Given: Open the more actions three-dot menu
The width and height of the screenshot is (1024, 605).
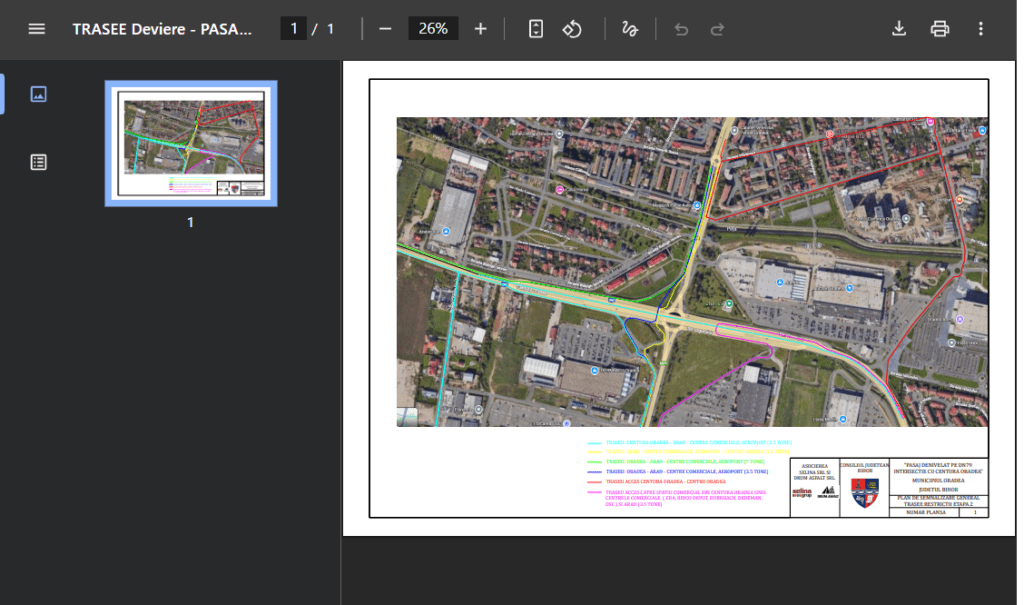Looking at the screenshot, I should pos(980,29).
